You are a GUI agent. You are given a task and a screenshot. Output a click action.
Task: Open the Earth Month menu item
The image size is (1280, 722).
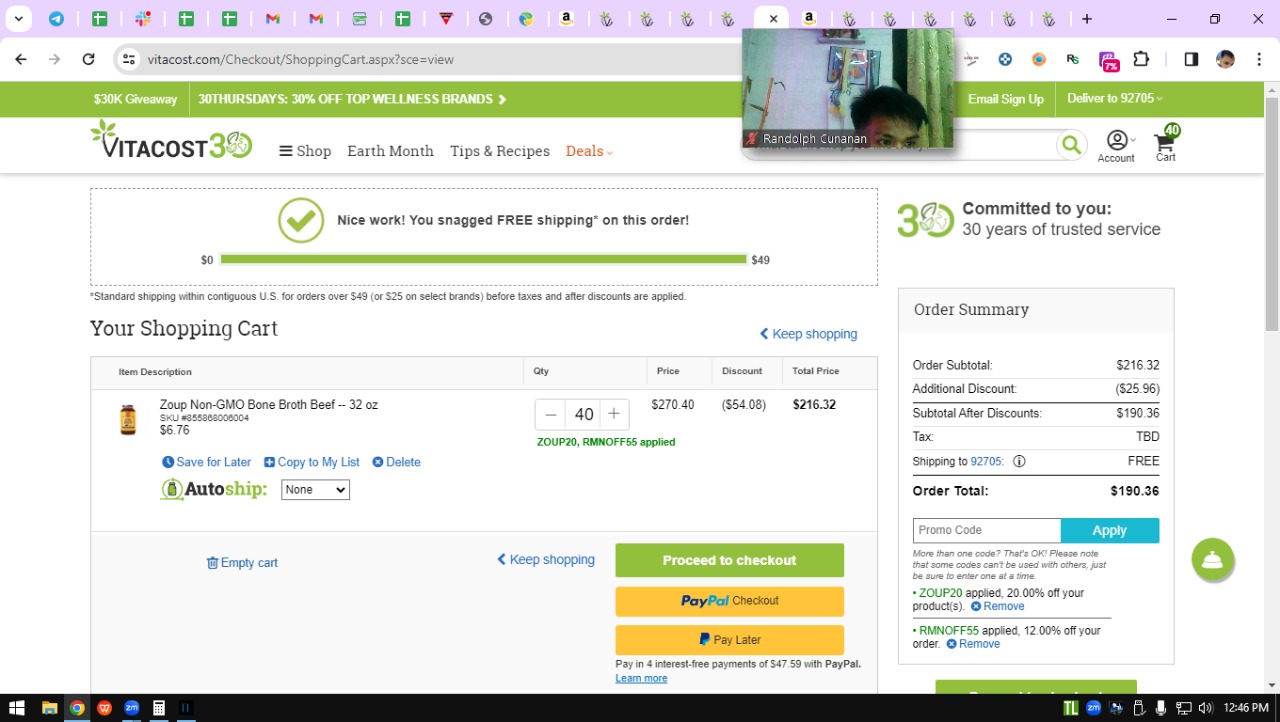tap(390, 151)
